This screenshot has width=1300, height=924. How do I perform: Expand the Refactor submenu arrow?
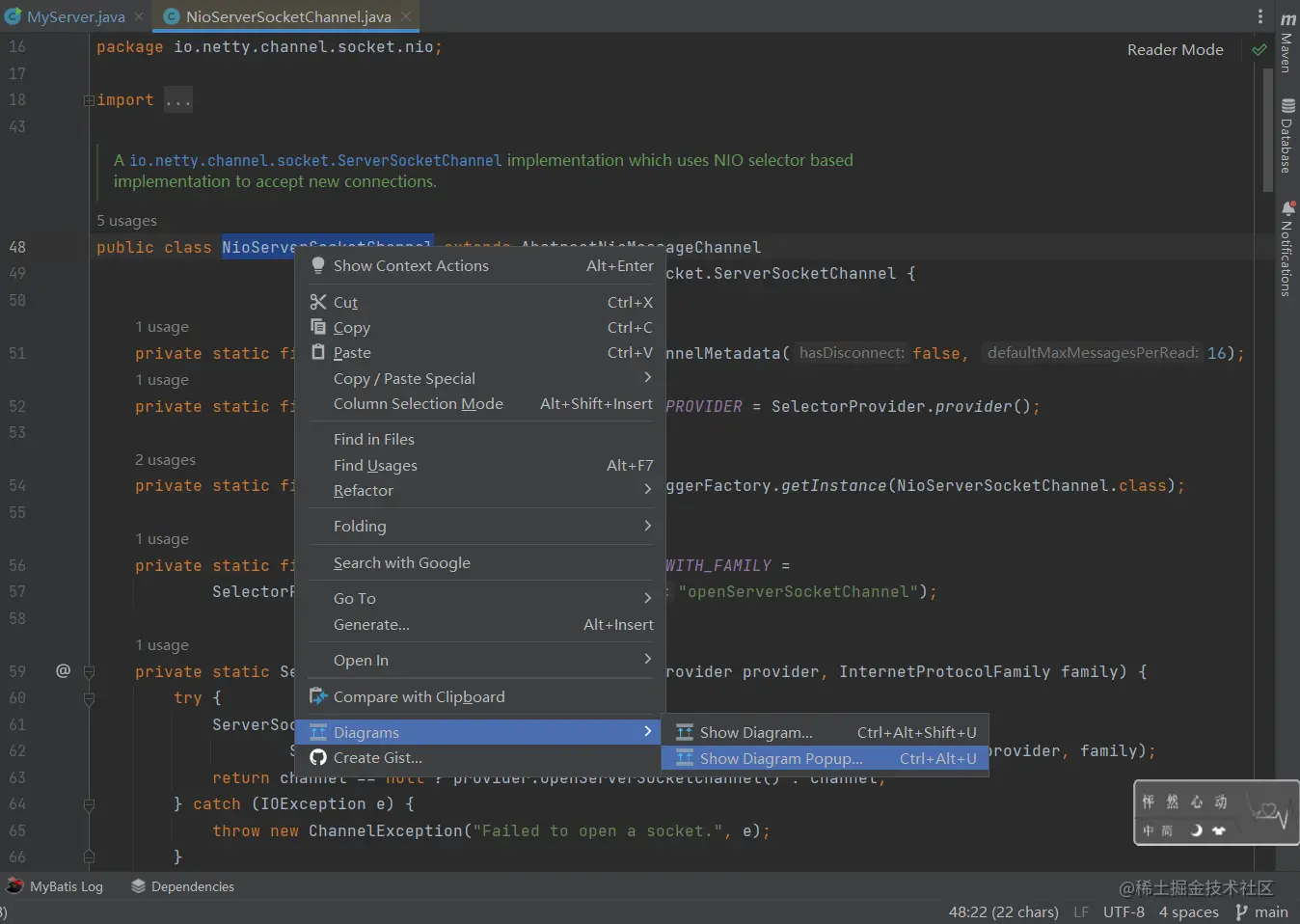[647, 489]
